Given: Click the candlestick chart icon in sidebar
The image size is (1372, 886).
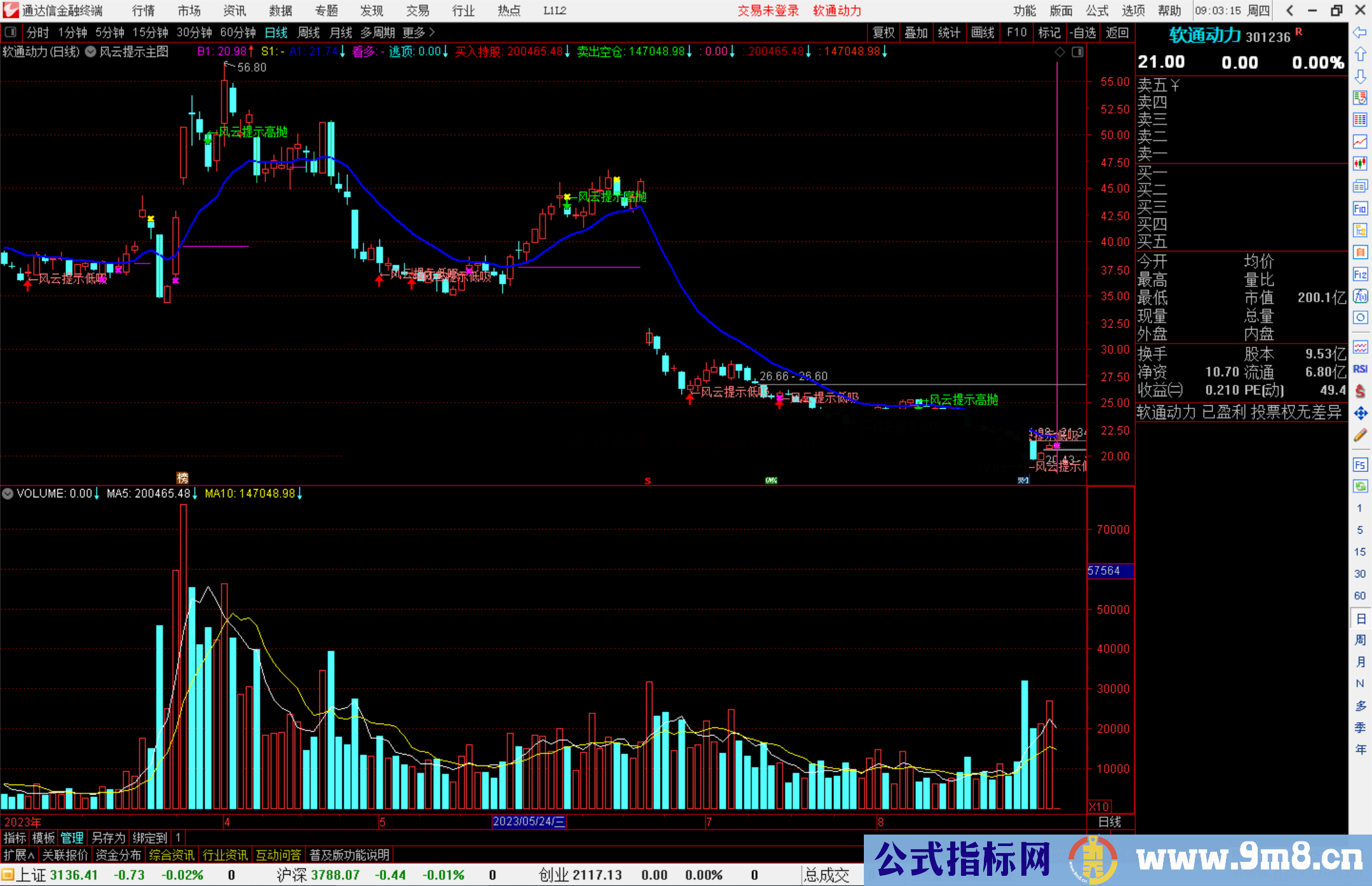Looking at the screenshot, I should pyautogui.click(x=1360, y=164).
